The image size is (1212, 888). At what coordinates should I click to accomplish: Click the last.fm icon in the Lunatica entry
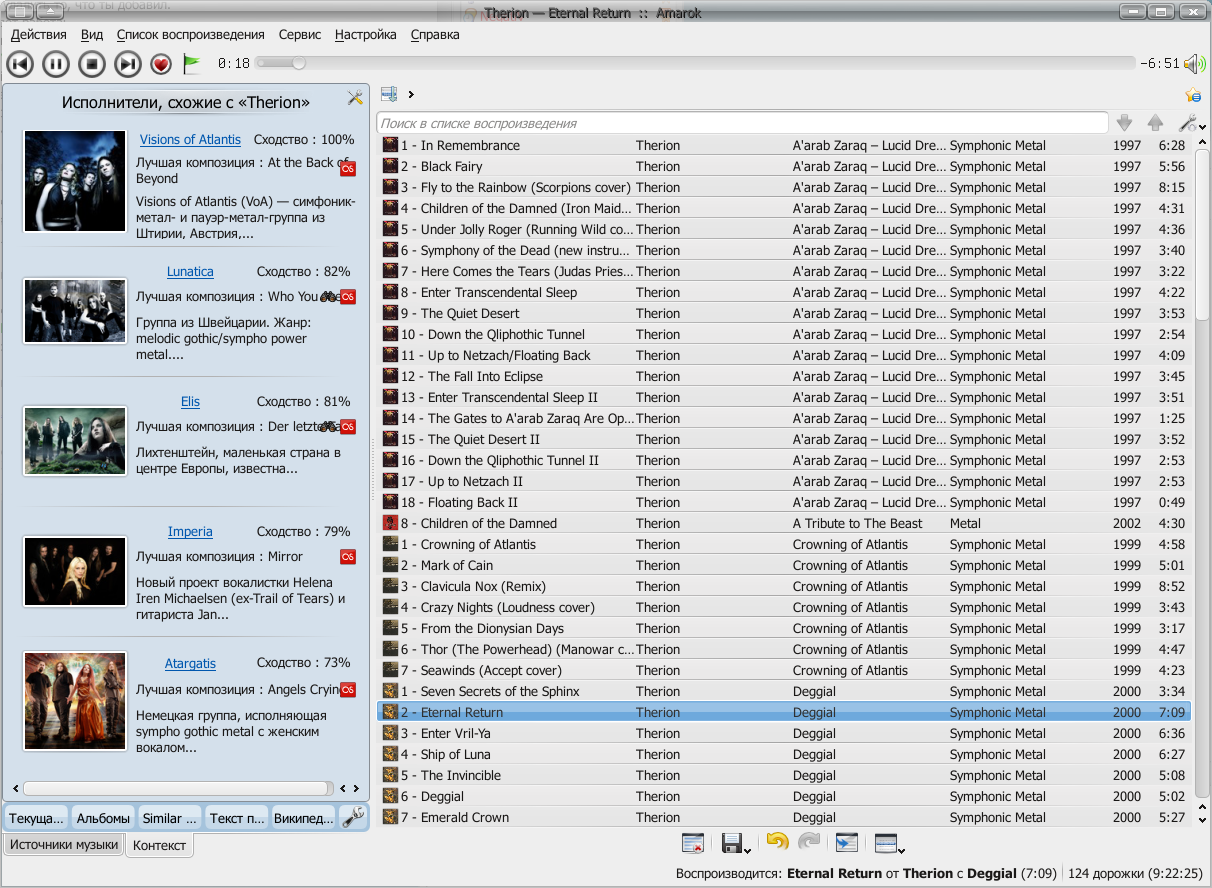[x=348, y=296]
